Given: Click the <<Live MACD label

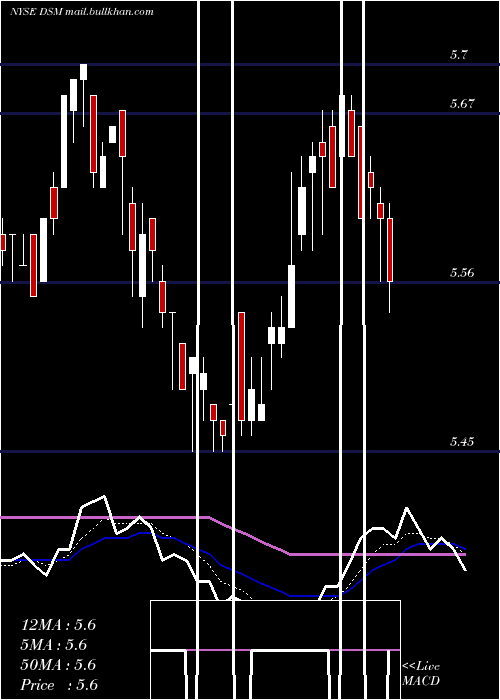Looking at the screenshot, I should coord(421,674).
